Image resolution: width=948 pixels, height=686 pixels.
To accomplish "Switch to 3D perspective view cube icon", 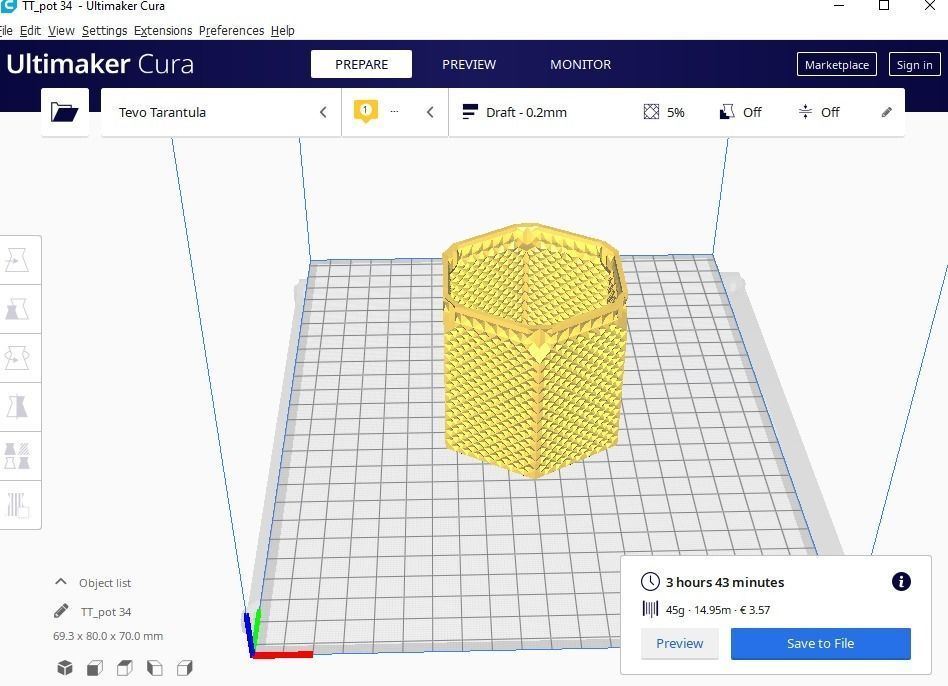I will point(65,668).
